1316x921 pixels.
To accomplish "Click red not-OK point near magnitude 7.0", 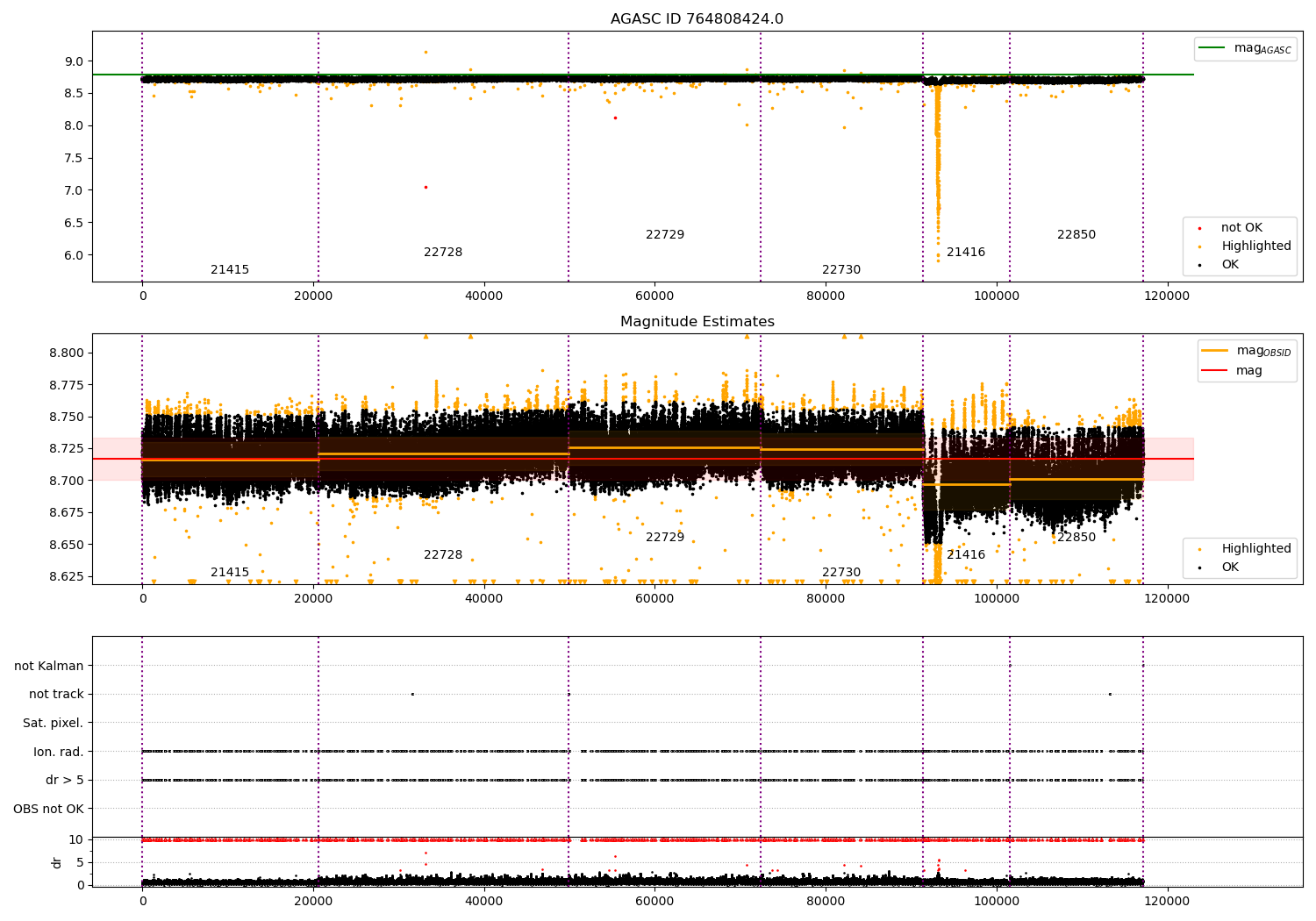I will (x=426, y=187).
